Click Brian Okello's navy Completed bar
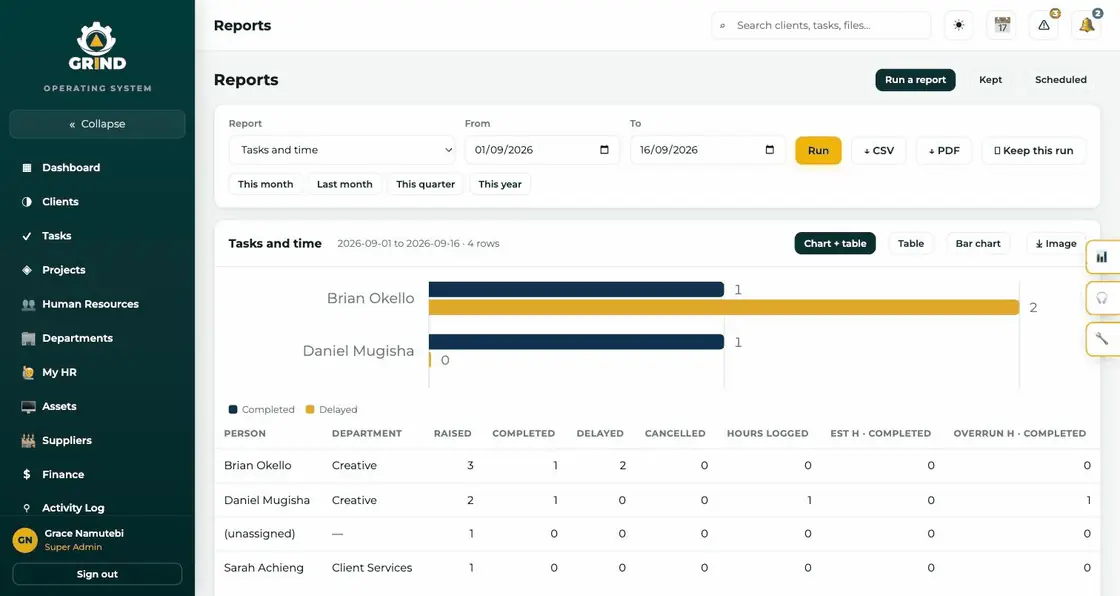Viewport: 1120px width, 596px height. click(x=576, y=289)
